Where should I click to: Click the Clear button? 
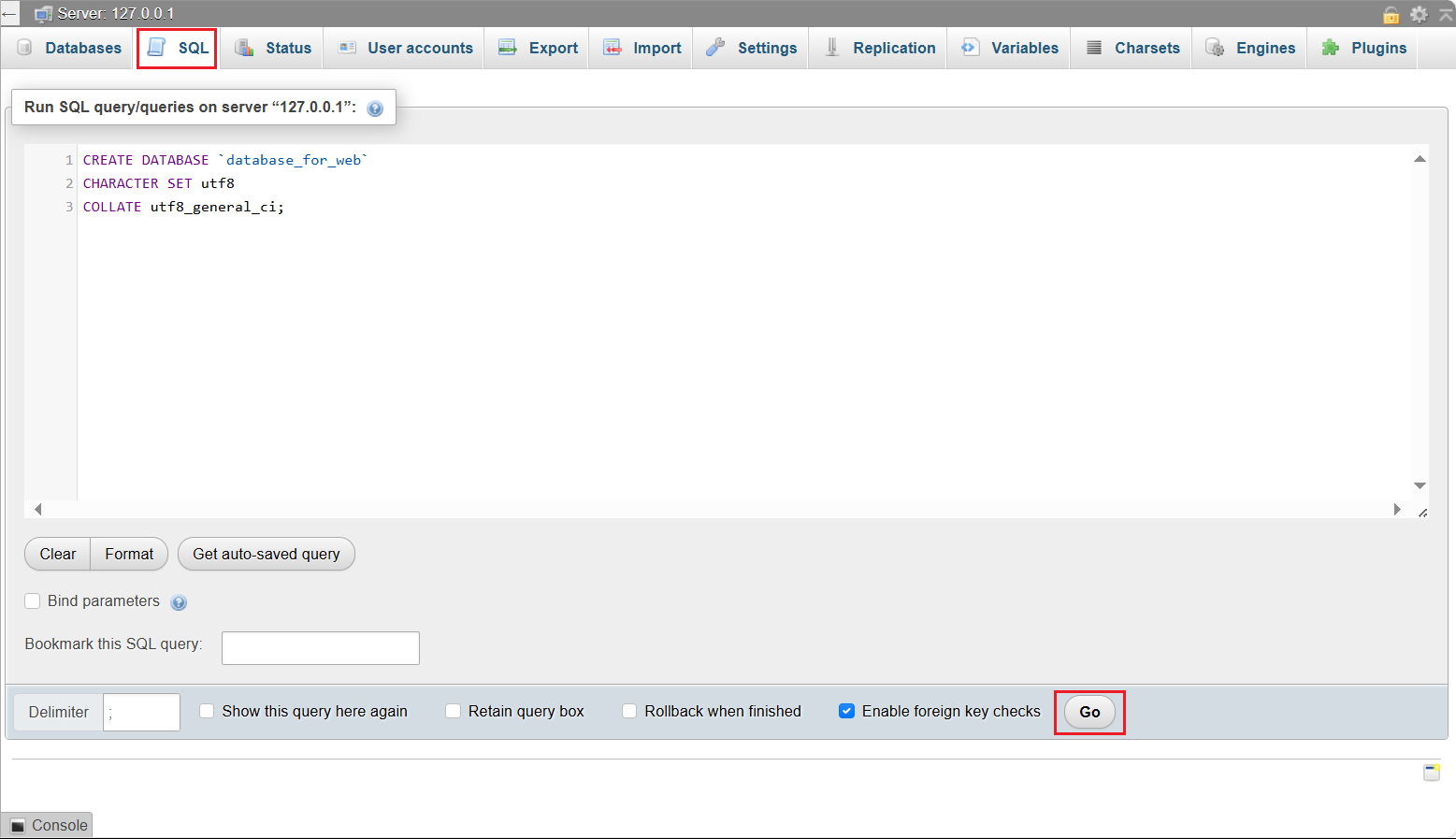[x=58, y=554]
